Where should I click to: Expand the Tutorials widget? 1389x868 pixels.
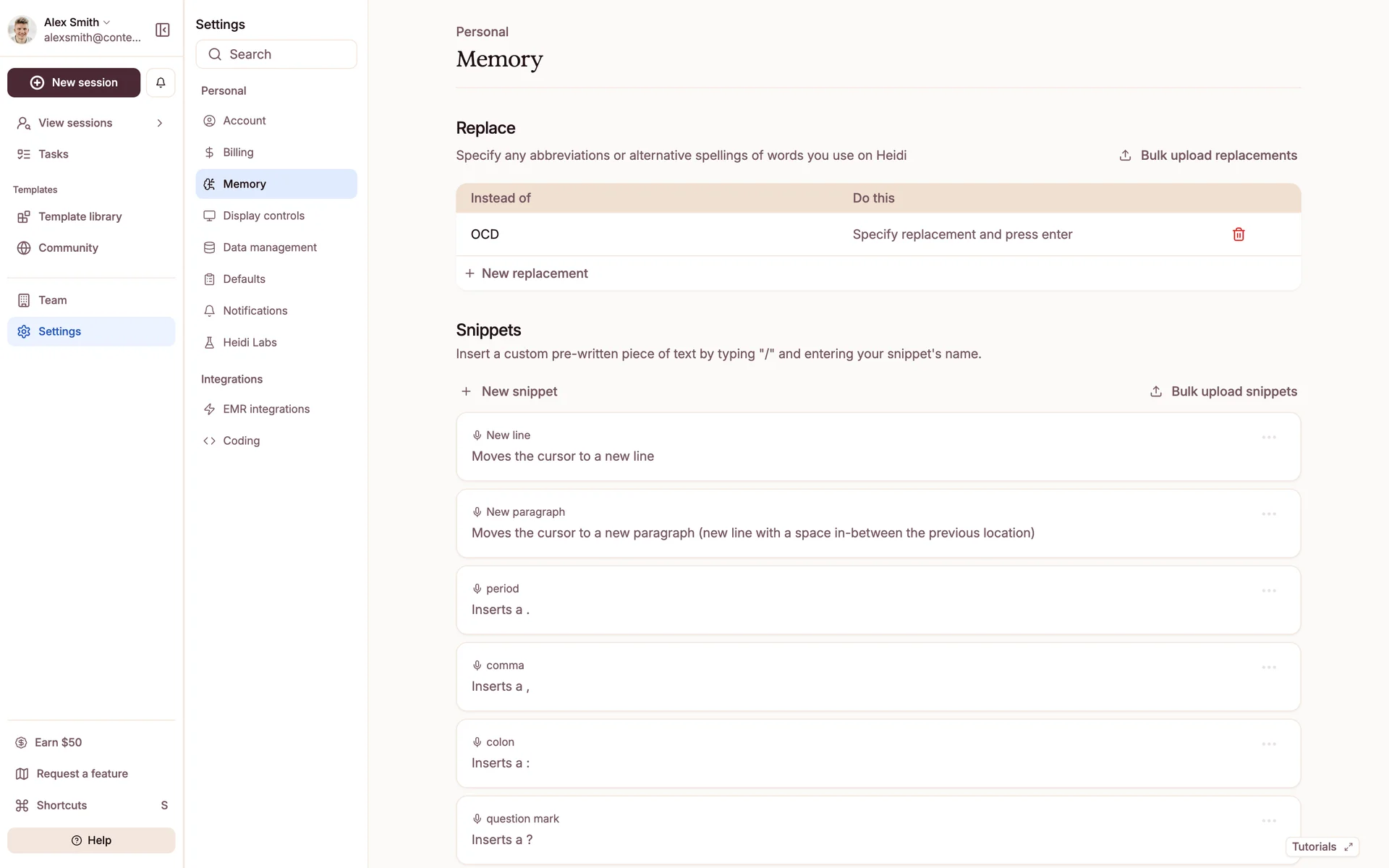[x=1348, y=847]
